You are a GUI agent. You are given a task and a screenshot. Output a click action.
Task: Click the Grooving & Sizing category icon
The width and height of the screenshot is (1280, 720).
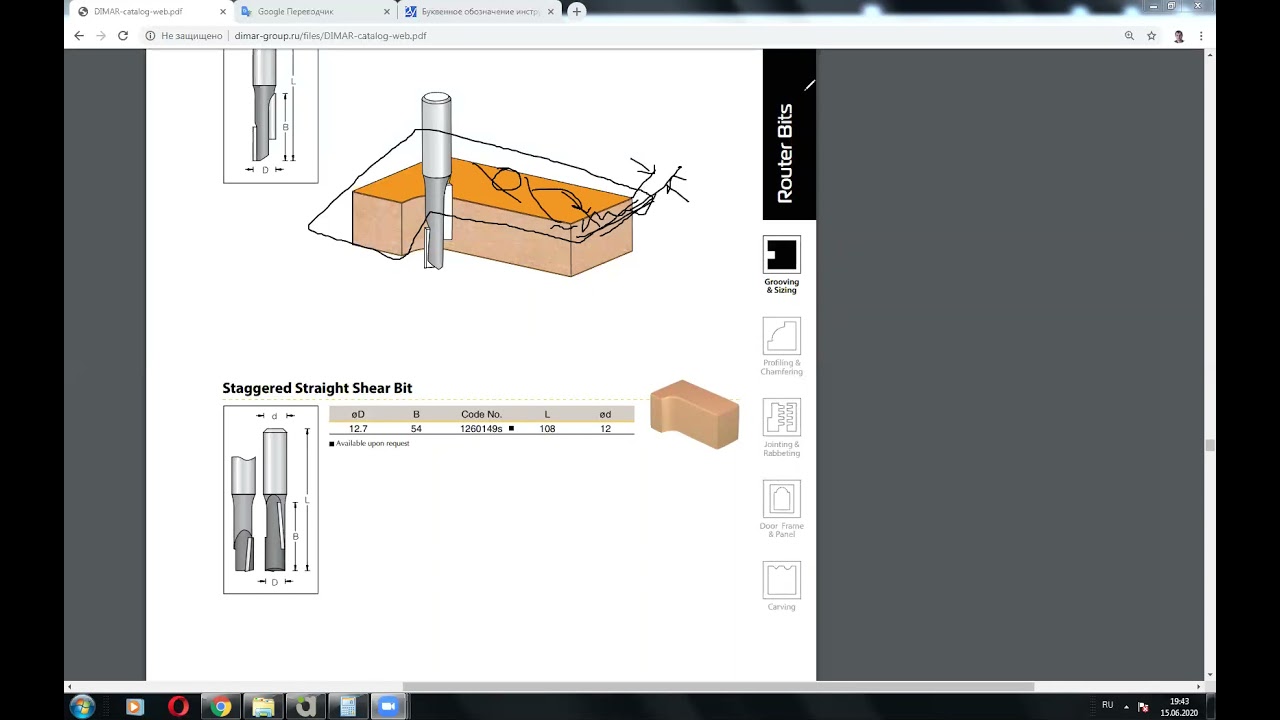(x=782, y=254)
